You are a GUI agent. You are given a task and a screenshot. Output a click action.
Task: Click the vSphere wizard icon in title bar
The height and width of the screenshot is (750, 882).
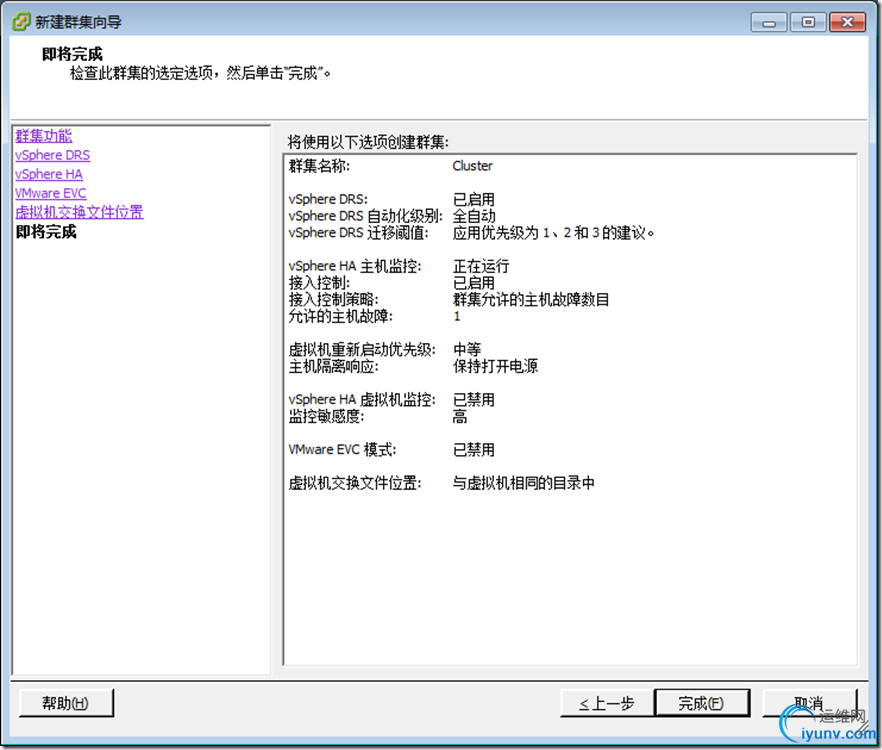point(19,20)
